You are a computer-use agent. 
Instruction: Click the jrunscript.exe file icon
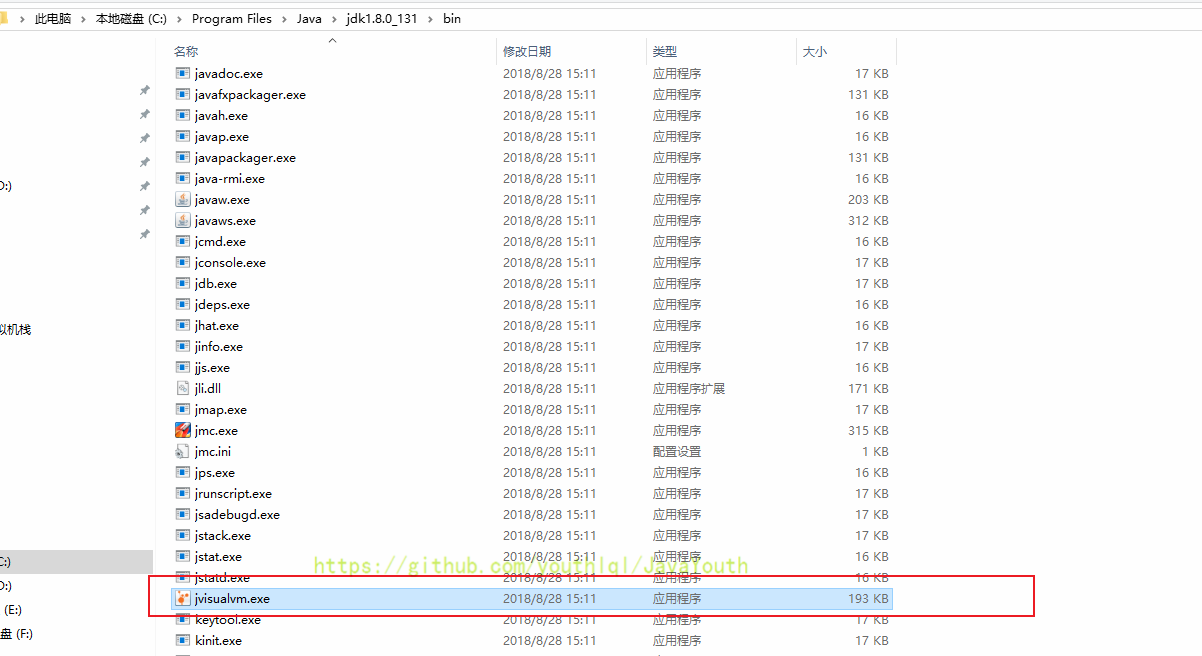tap(182, 493)
